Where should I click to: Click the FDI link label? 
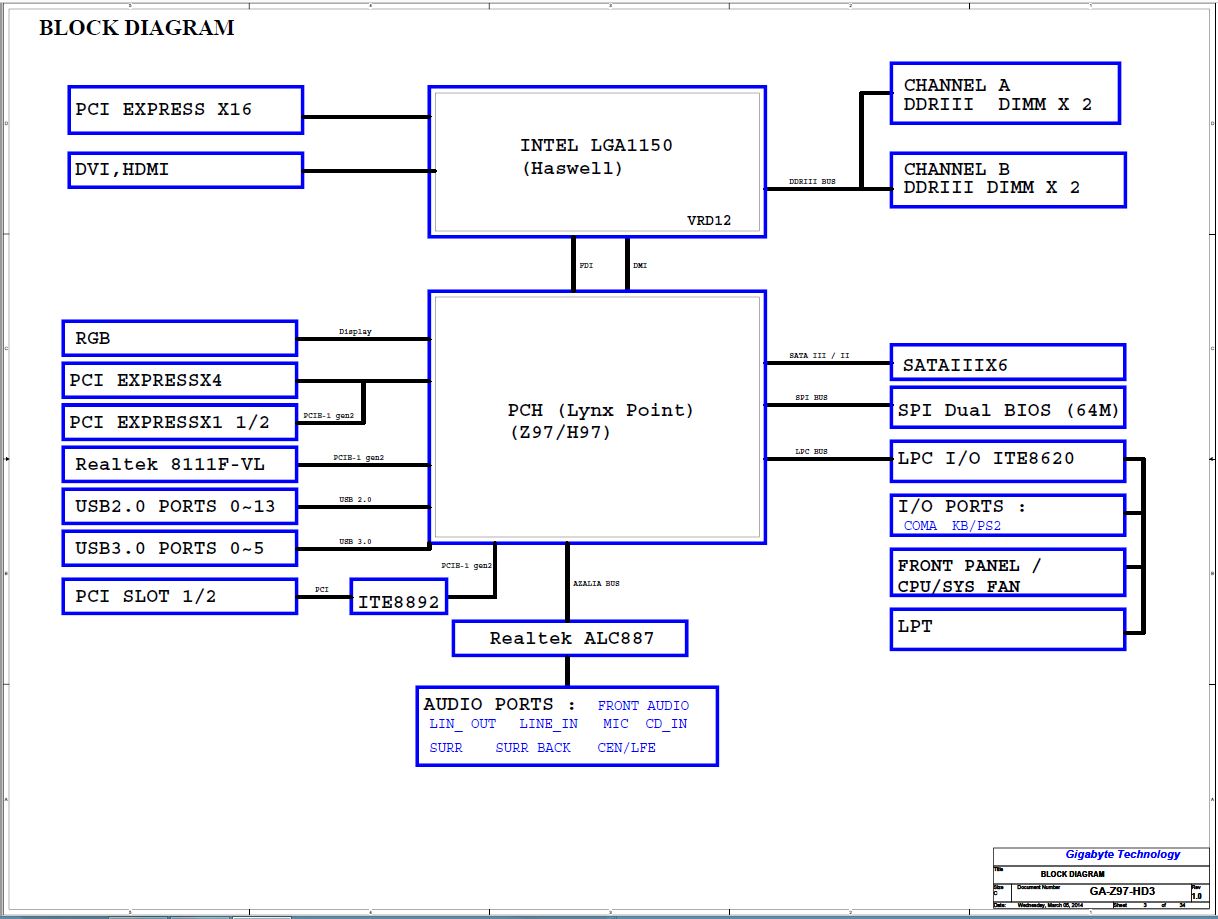586,266
